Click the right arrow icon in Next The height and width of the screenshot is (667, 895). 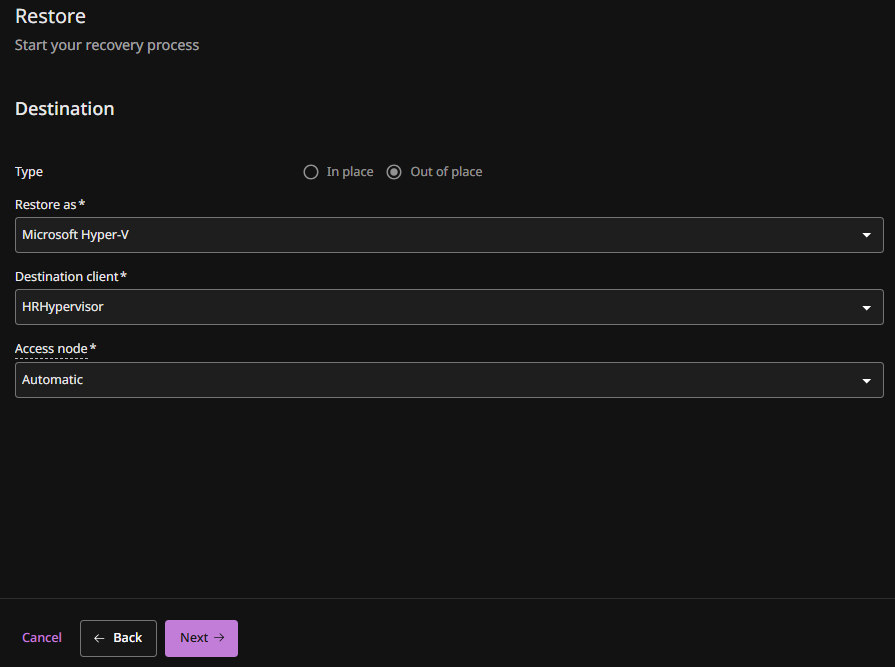[x=219, y=638]
